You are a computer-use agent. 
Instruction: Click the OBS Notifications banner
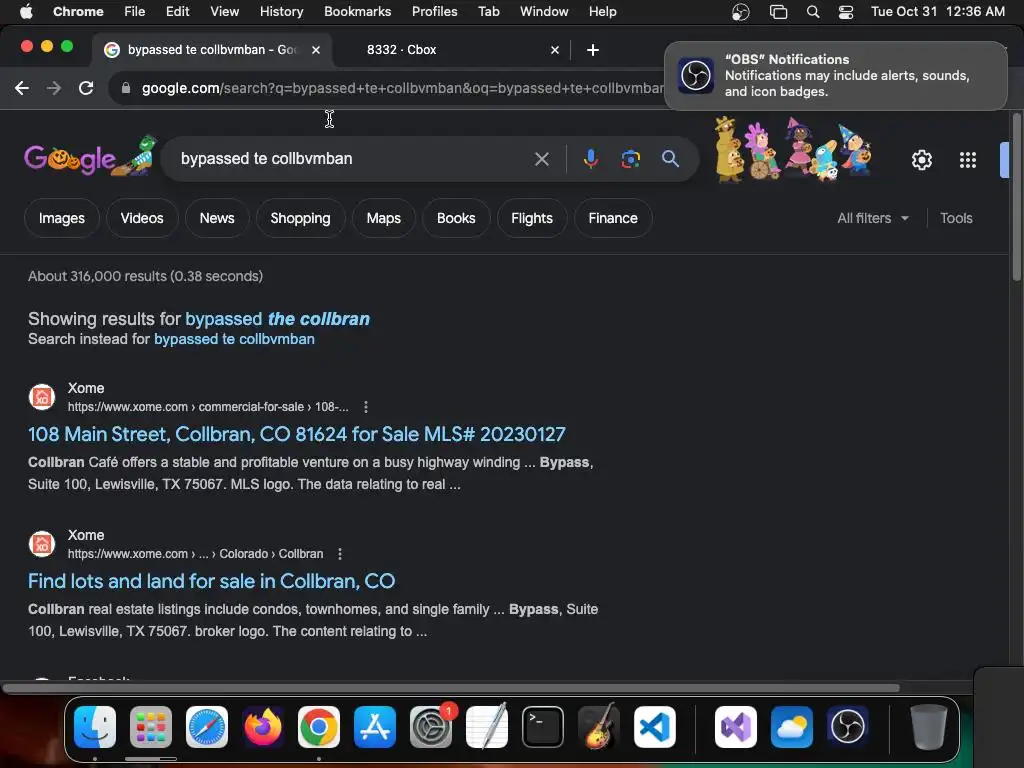click(835, 76)
